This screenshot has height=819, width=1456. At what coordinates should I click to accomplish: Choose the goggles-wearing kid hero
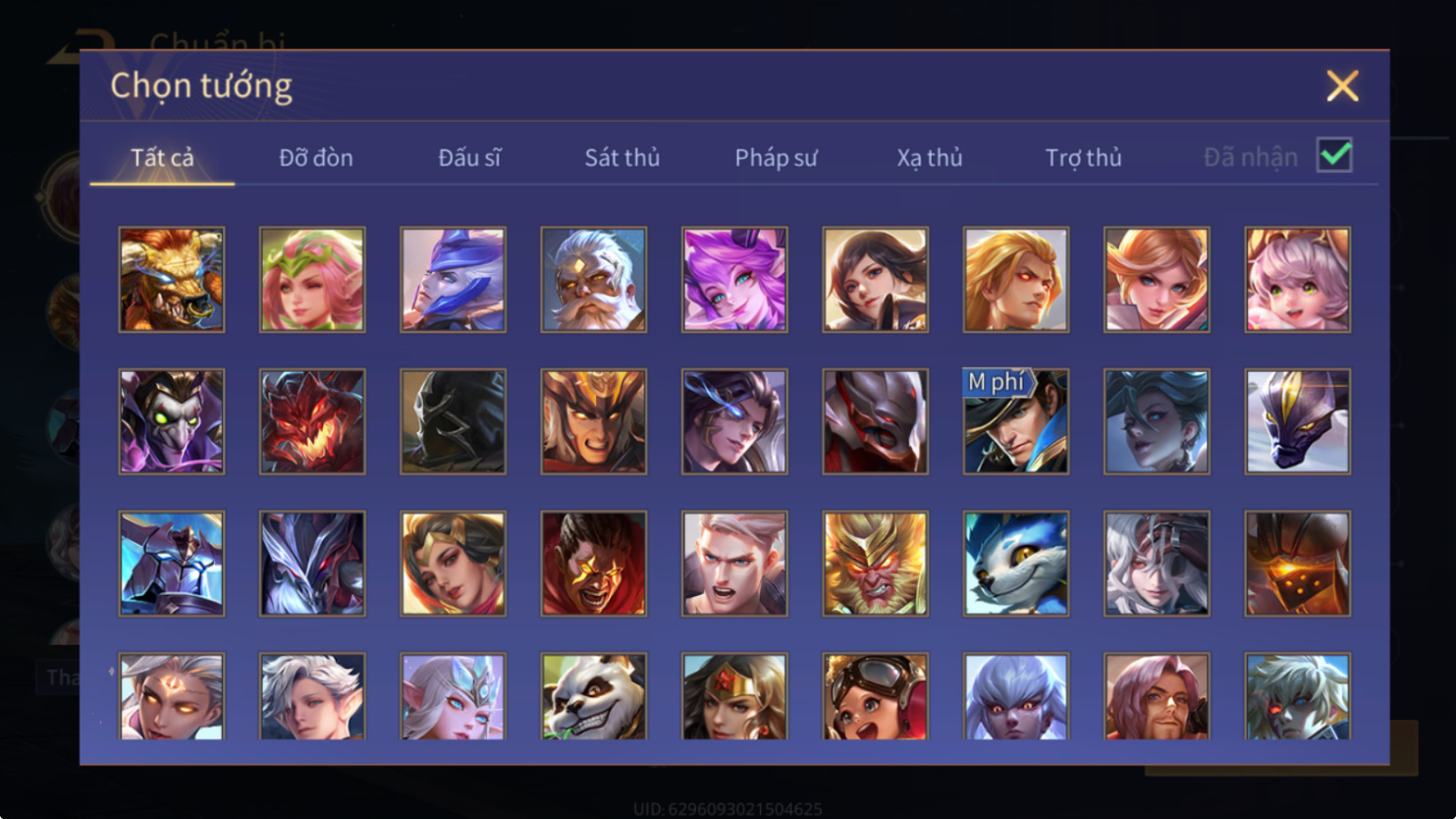875,696
